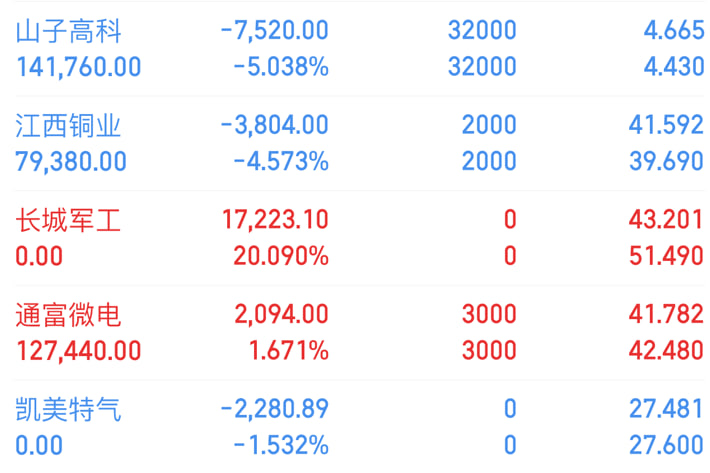Click the 20.090% profit percentage
The width and height of the screenshot is (710, 473).
tap(281, 256)
